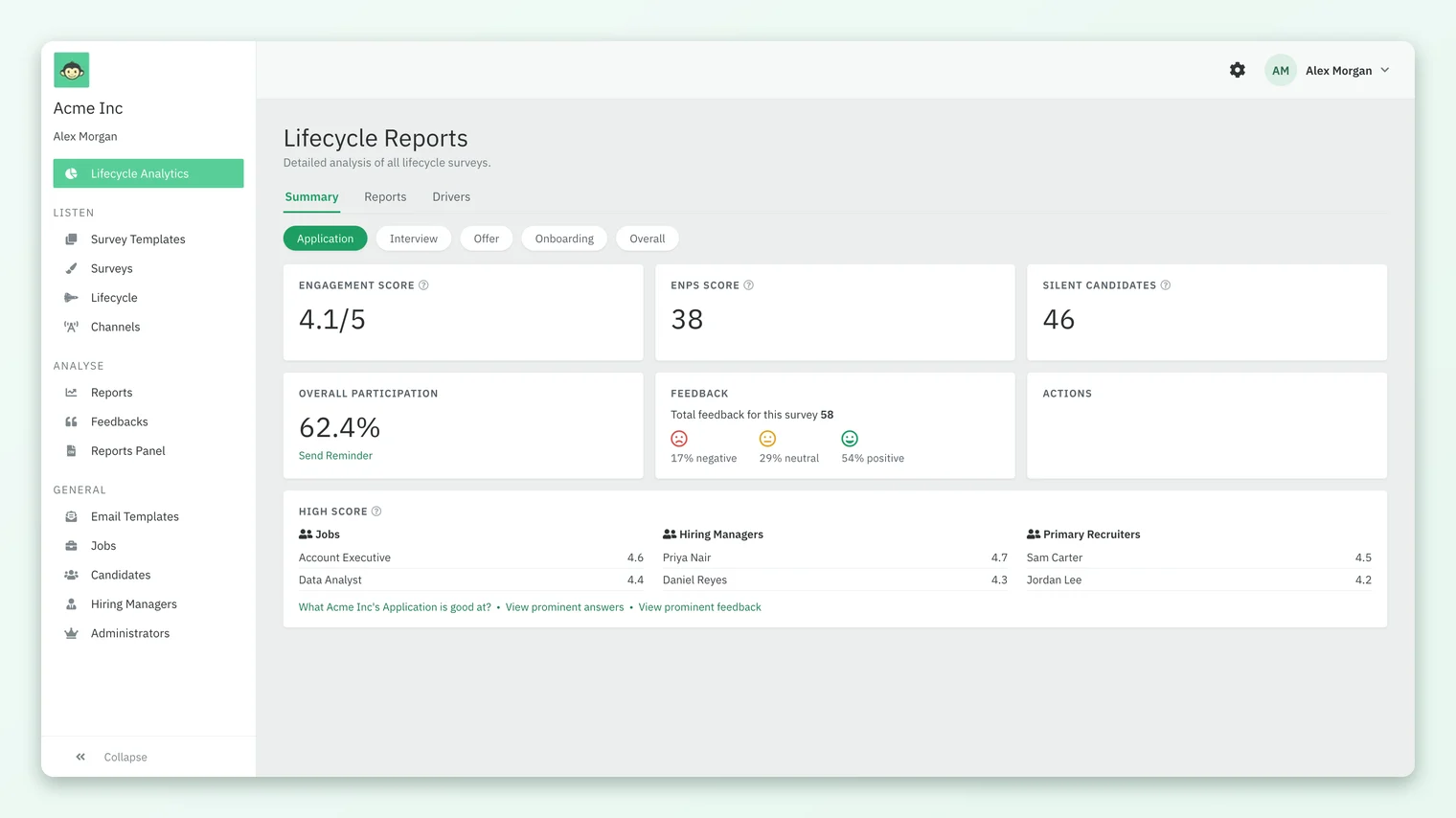Click the Data Analyst row
The width and height of the screenshot is (1456, 818).
click(471, 579)
